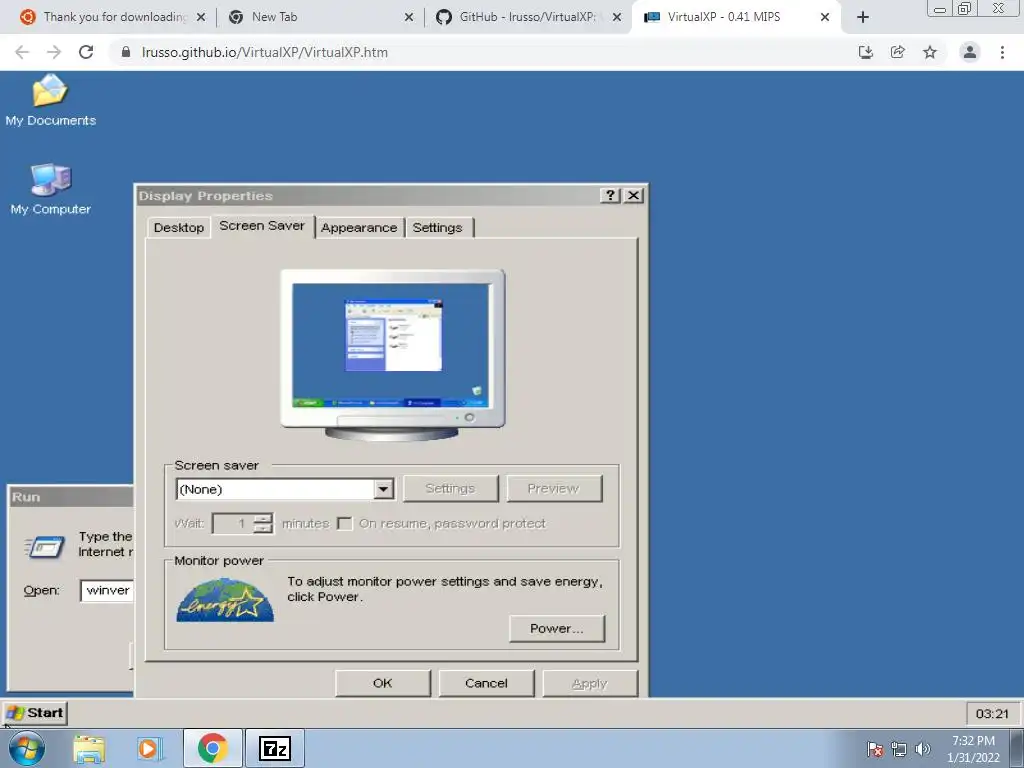Screen dimensions: 1024x768
Task: Click the network tray icon
Action: [x=899, y=749]
